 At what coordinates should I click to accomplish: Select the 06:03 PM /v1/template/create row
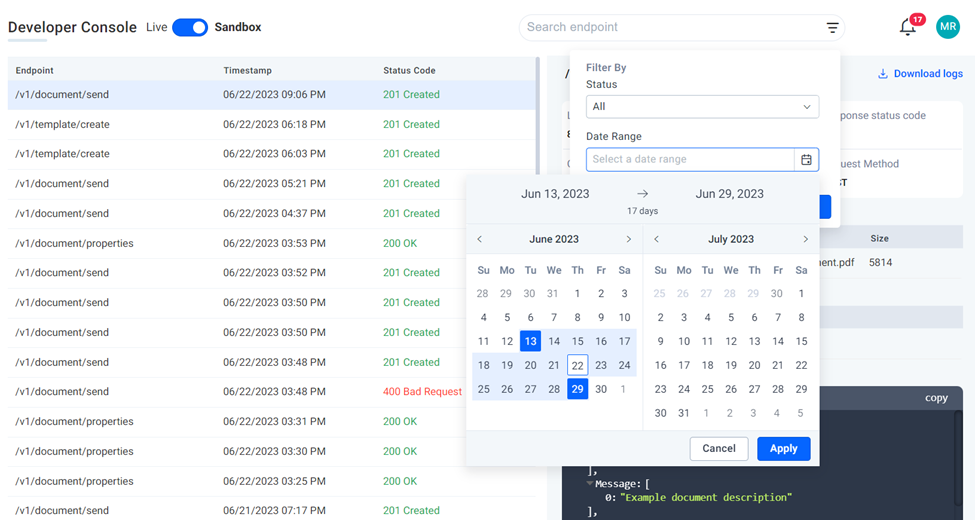272,154
